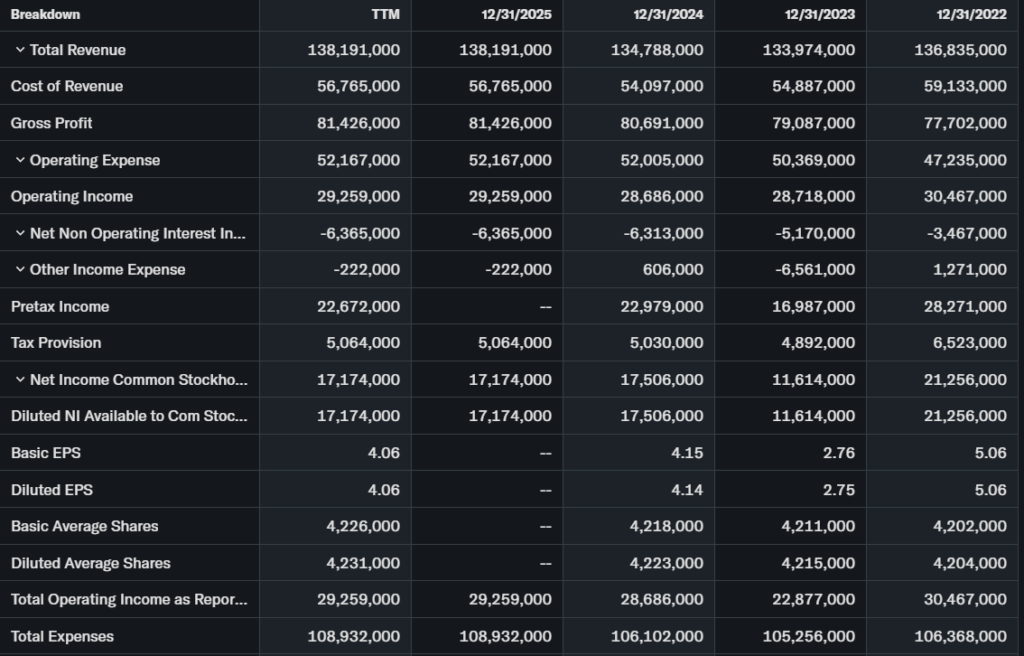Screen dimensions: 1024x656
Task: Click the 12/31/2022 column header
Action: (x=971, y=15)
